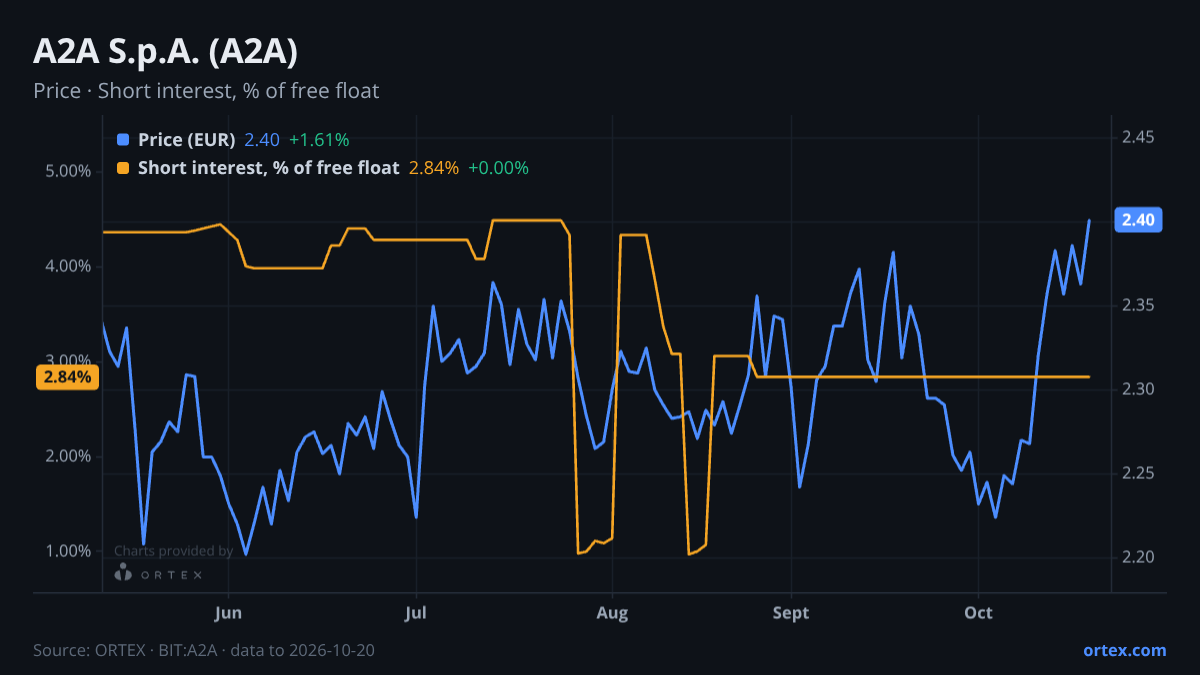Click the 2.84% value in the legend

coord(434,168)
